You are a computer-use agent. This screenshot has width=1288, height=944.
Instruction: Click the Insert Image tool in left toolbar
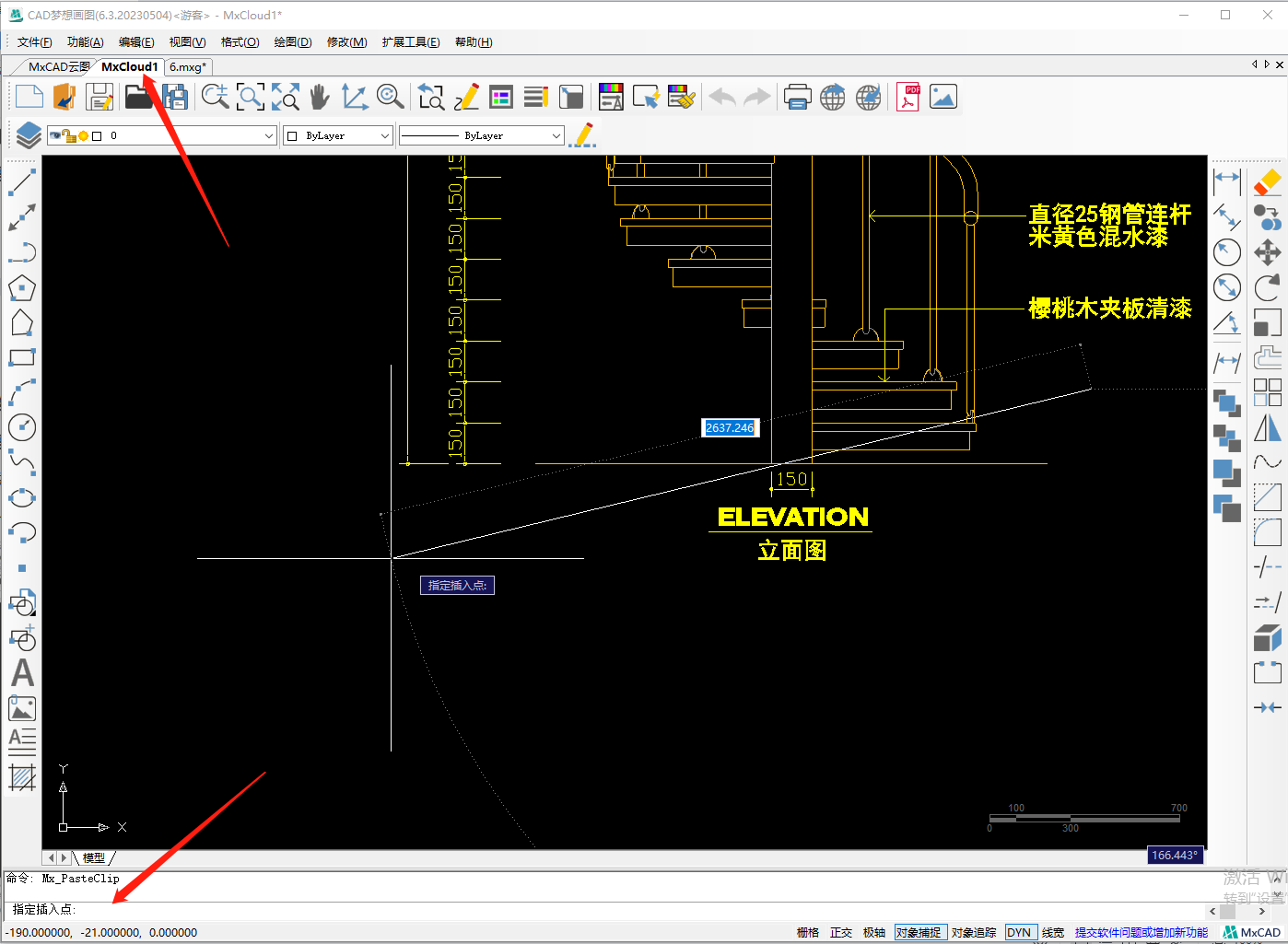[x=22, y=708]
